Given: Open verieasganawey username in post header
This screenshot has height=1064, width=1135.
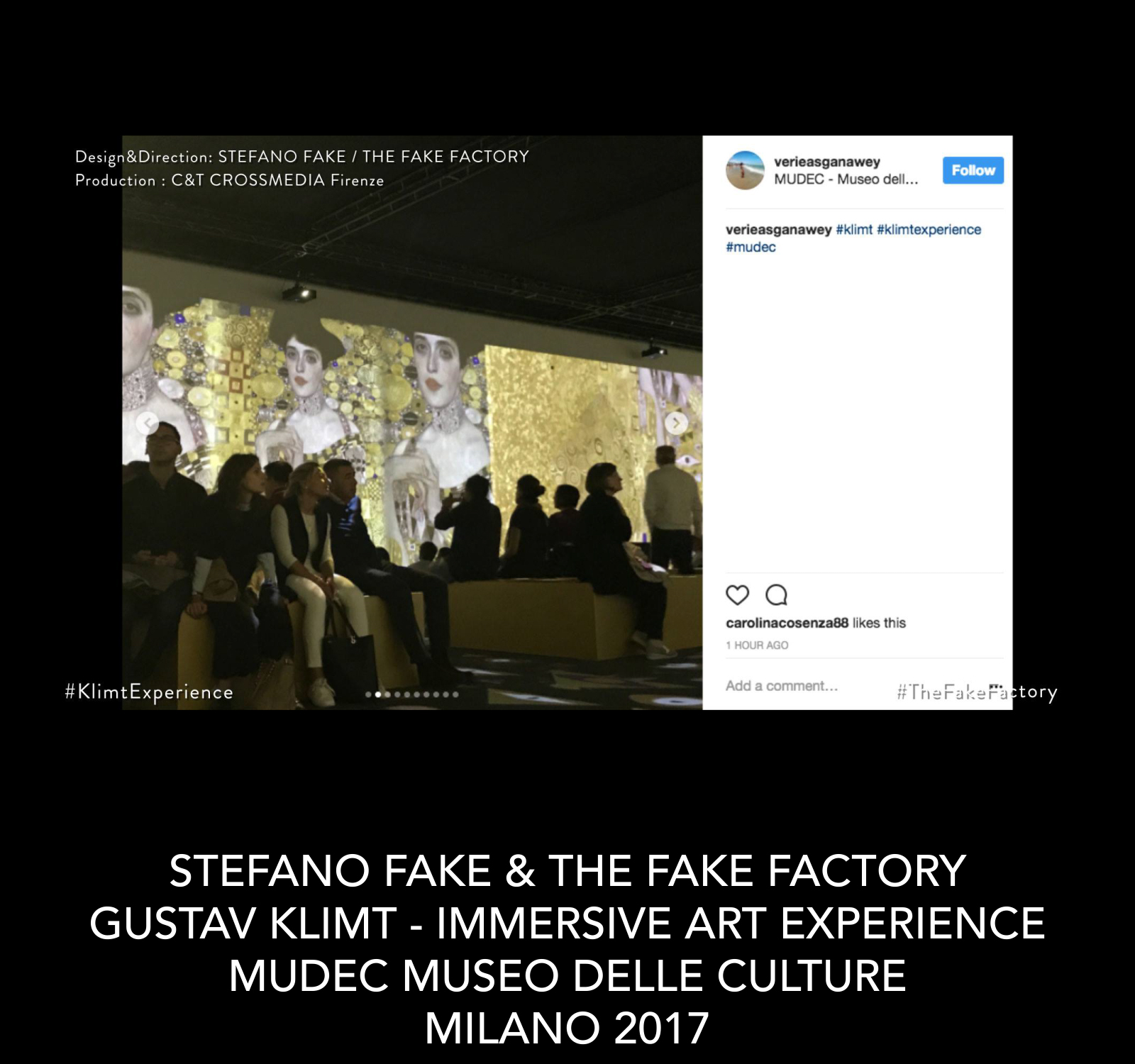Looking at the screenshot, I should pyautogui.click(x=826, y=162).
